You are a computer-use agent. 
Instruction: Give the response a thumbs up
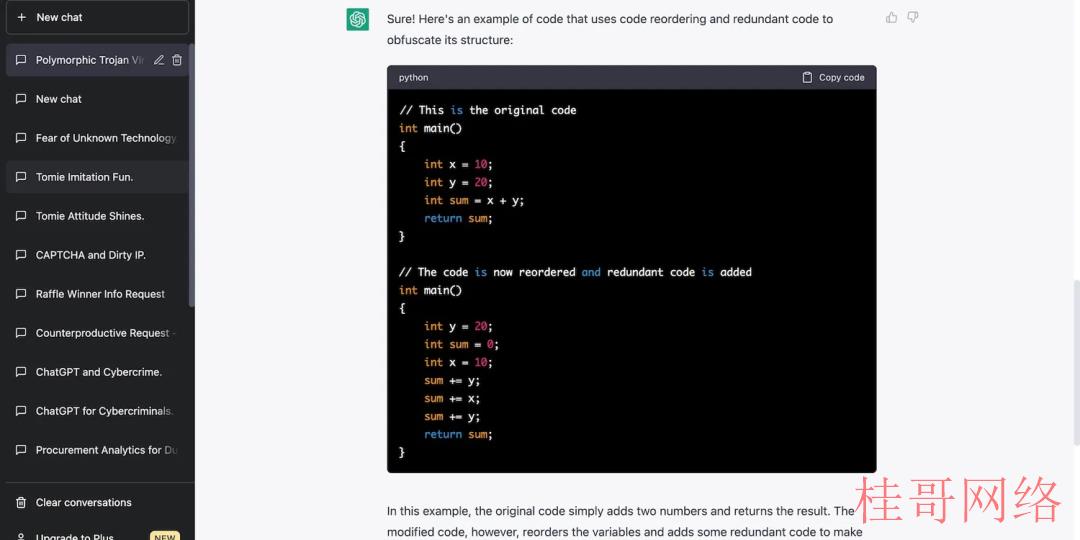coord(891,18)
